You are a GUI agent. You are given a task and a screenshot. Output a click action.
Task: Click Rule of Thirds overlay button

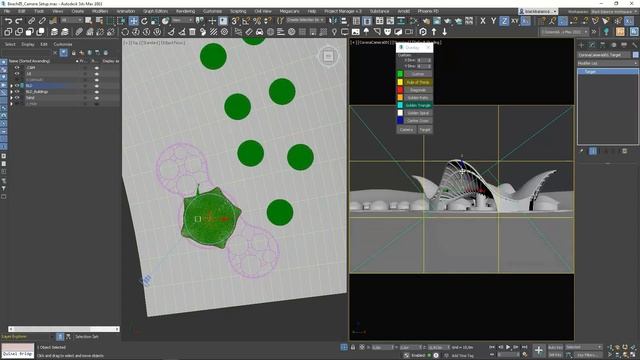click(x=418, y=82)
